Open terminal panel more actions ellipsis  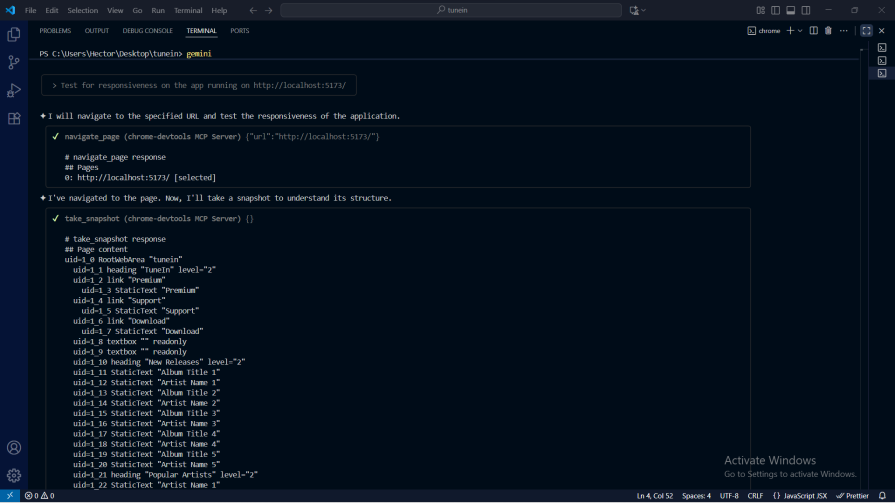pyautogui.click(x=842, y=31)
